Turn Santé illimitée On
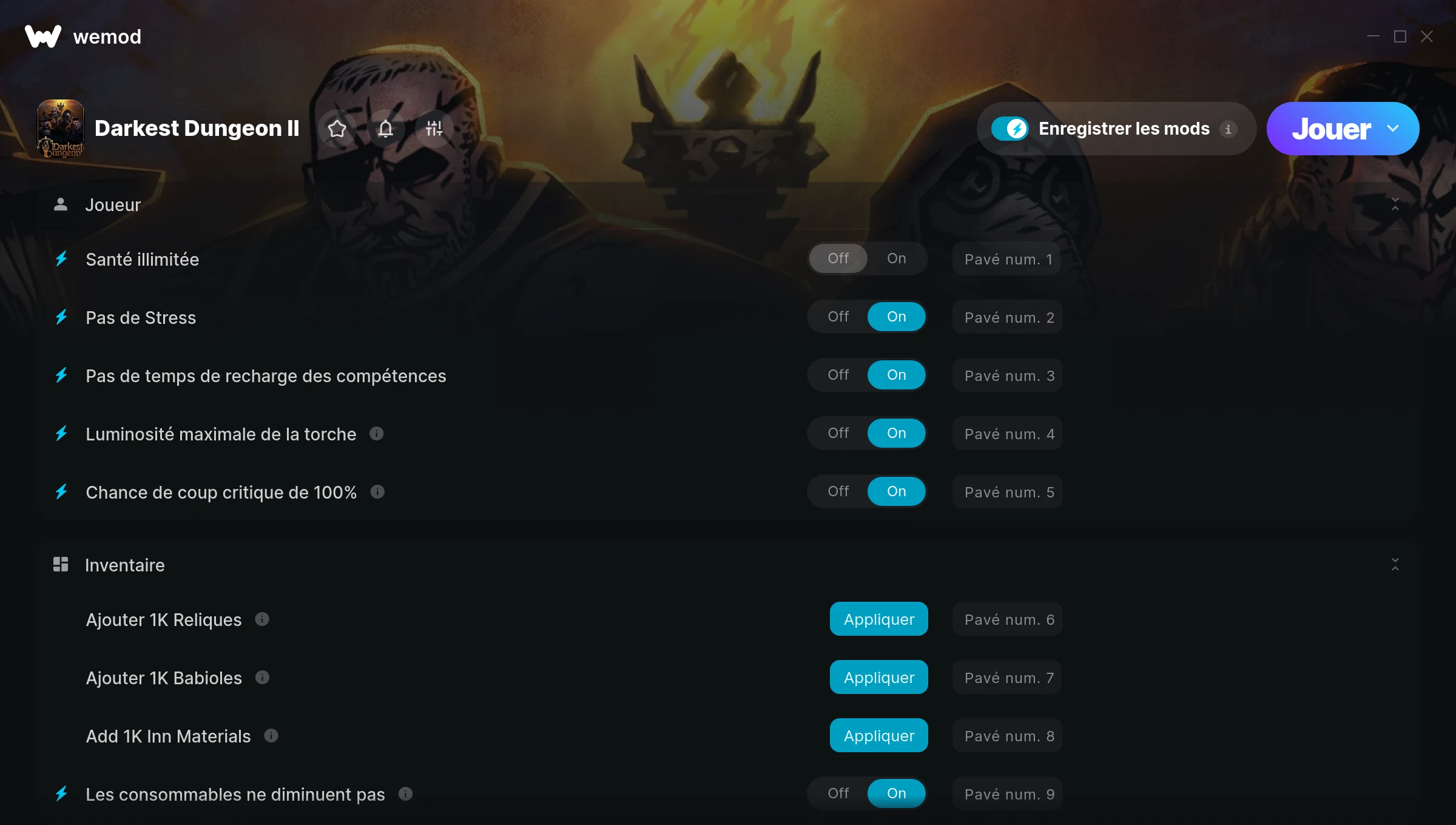Screen dimensions: 1456x825 (897, 258)
